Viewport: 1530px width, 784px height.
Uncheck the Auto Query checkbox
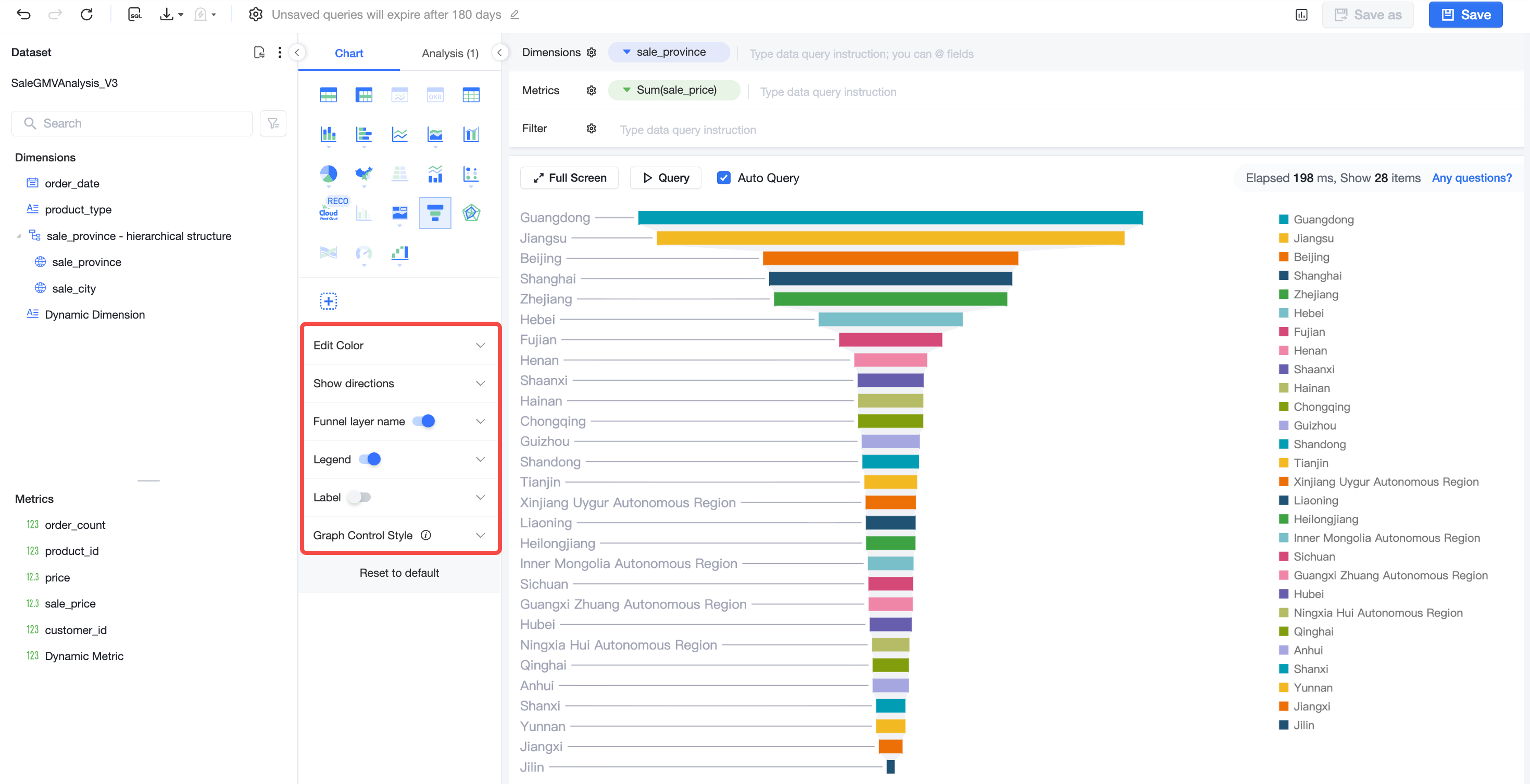pos(723,178)
